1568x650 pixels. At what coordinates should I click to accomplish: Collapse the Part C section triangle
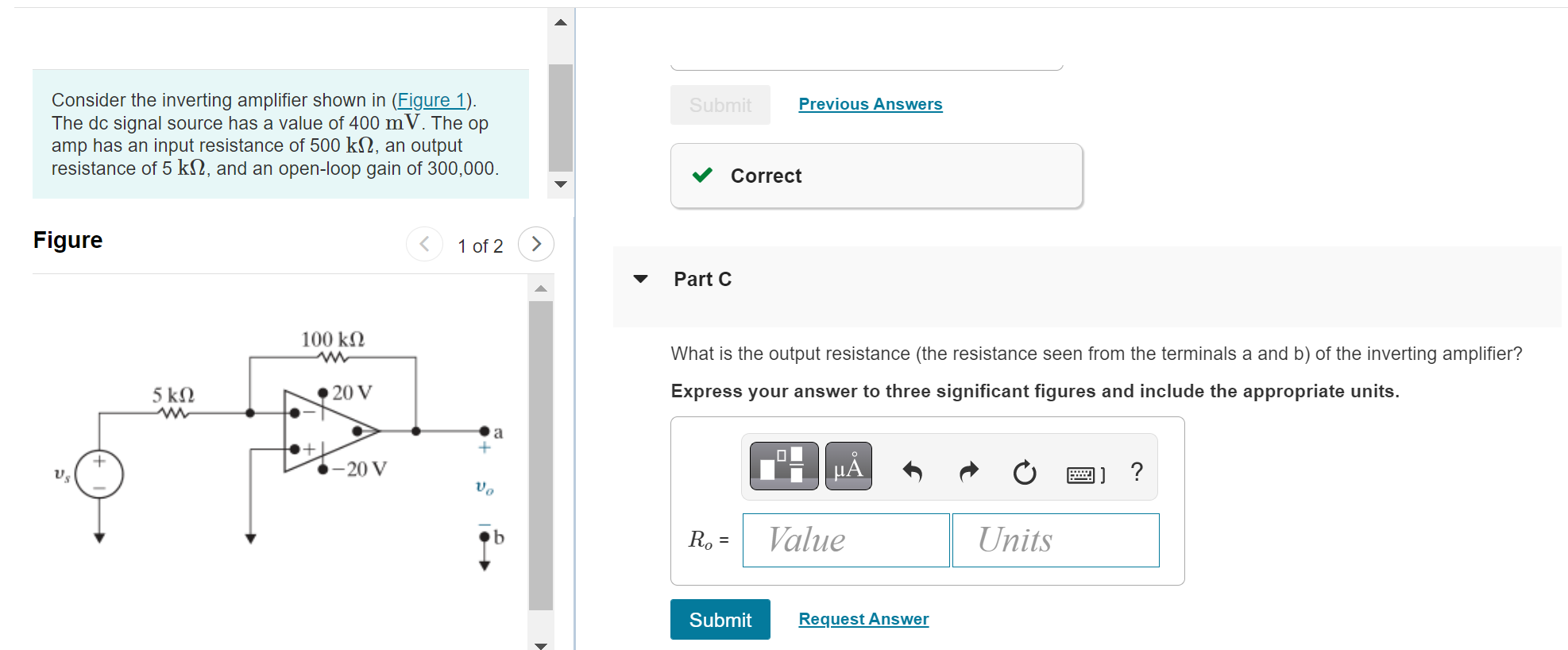pyautogui.click(x=640, y=279)
